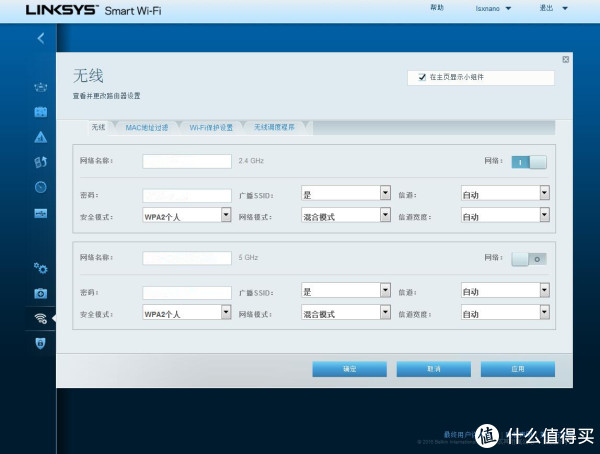Open the External Storage icon
This screenshot has width=600, height=454.
pos(41,213)
